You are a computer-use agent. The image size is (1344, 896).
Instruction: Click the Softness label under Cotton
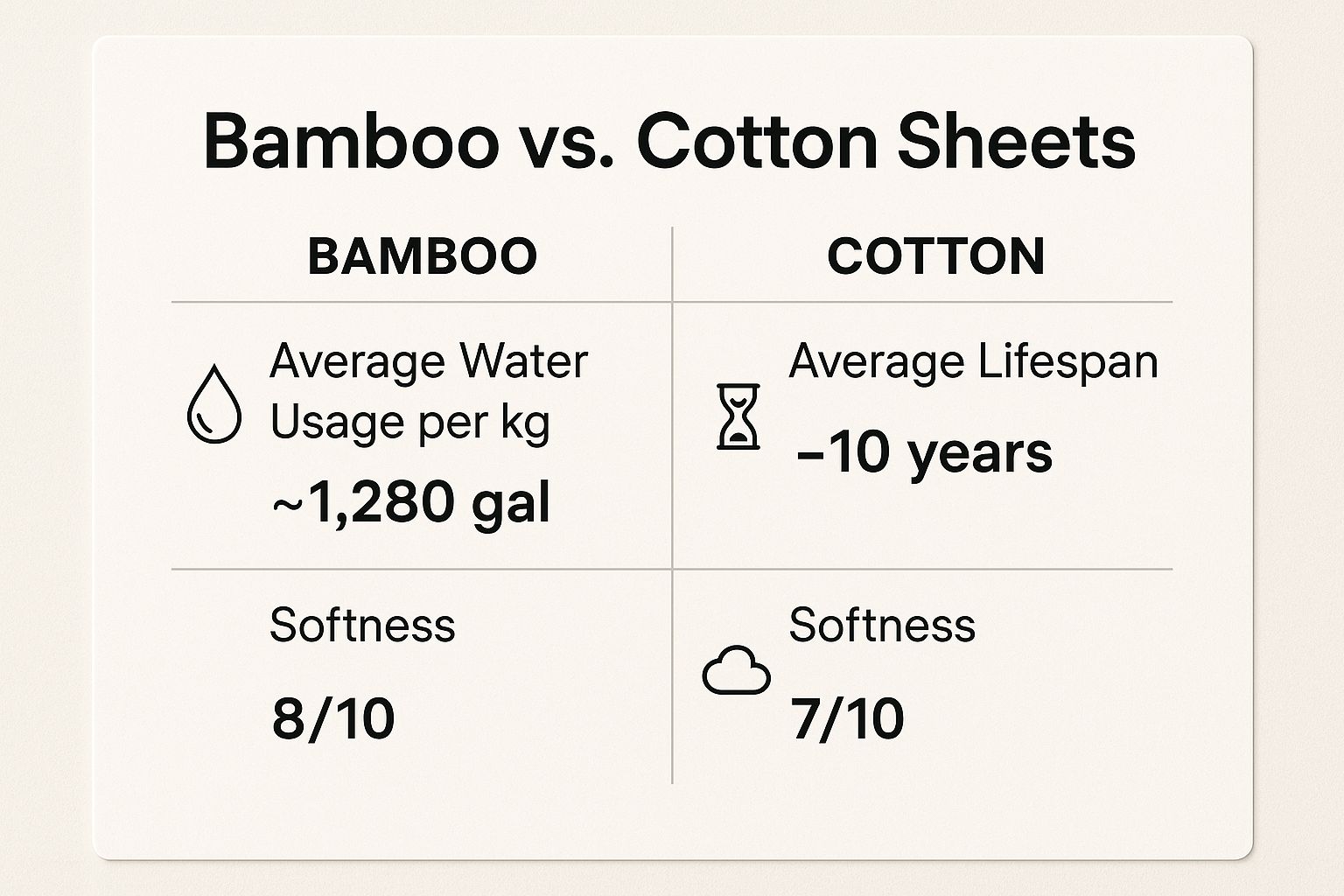(882, 625)
